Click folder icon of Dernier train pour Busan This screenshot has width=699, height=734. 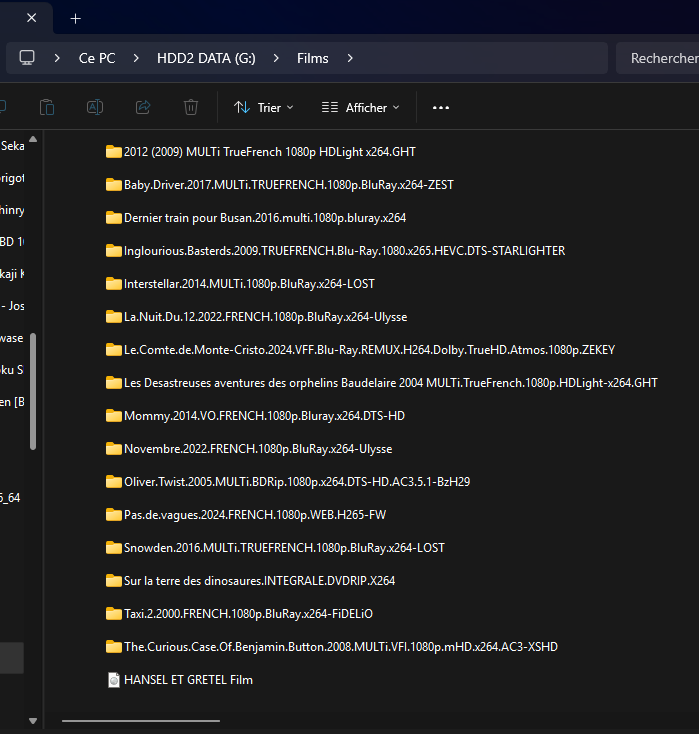(x=113, y=218)
